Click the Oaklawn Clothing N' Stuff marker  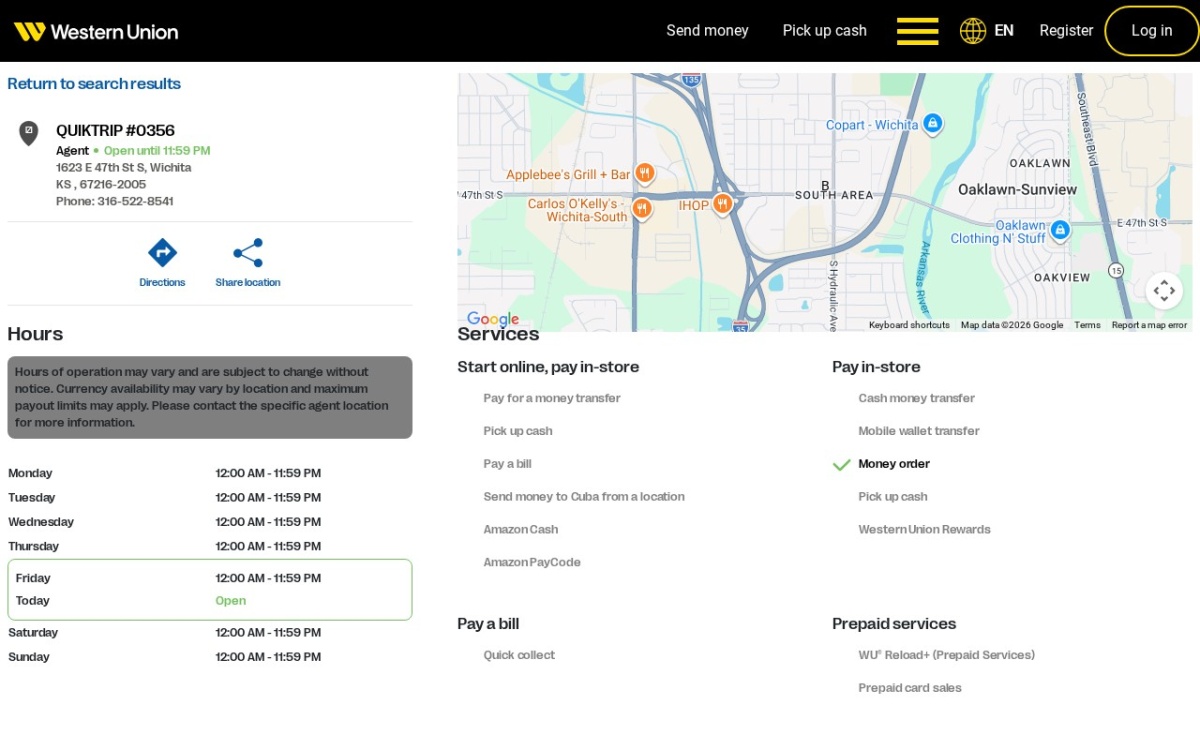coord(1060,231)
